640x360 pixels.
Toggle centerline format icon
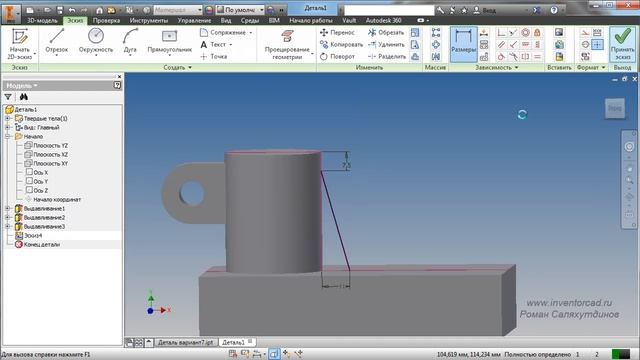[x=585, y=44]
